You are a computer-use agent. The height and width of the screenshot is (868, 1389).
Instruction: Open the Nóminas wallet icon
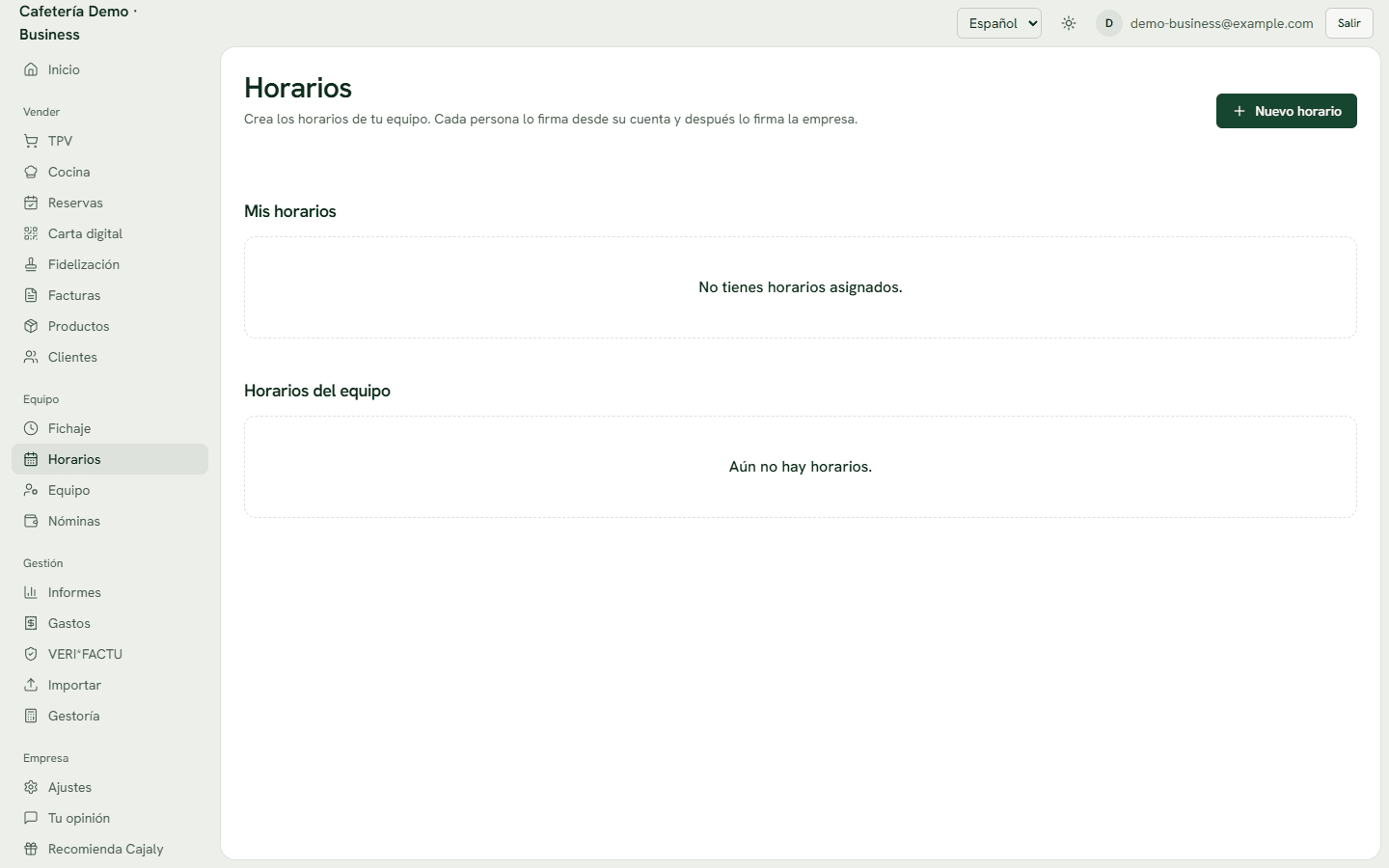[31, 521]
